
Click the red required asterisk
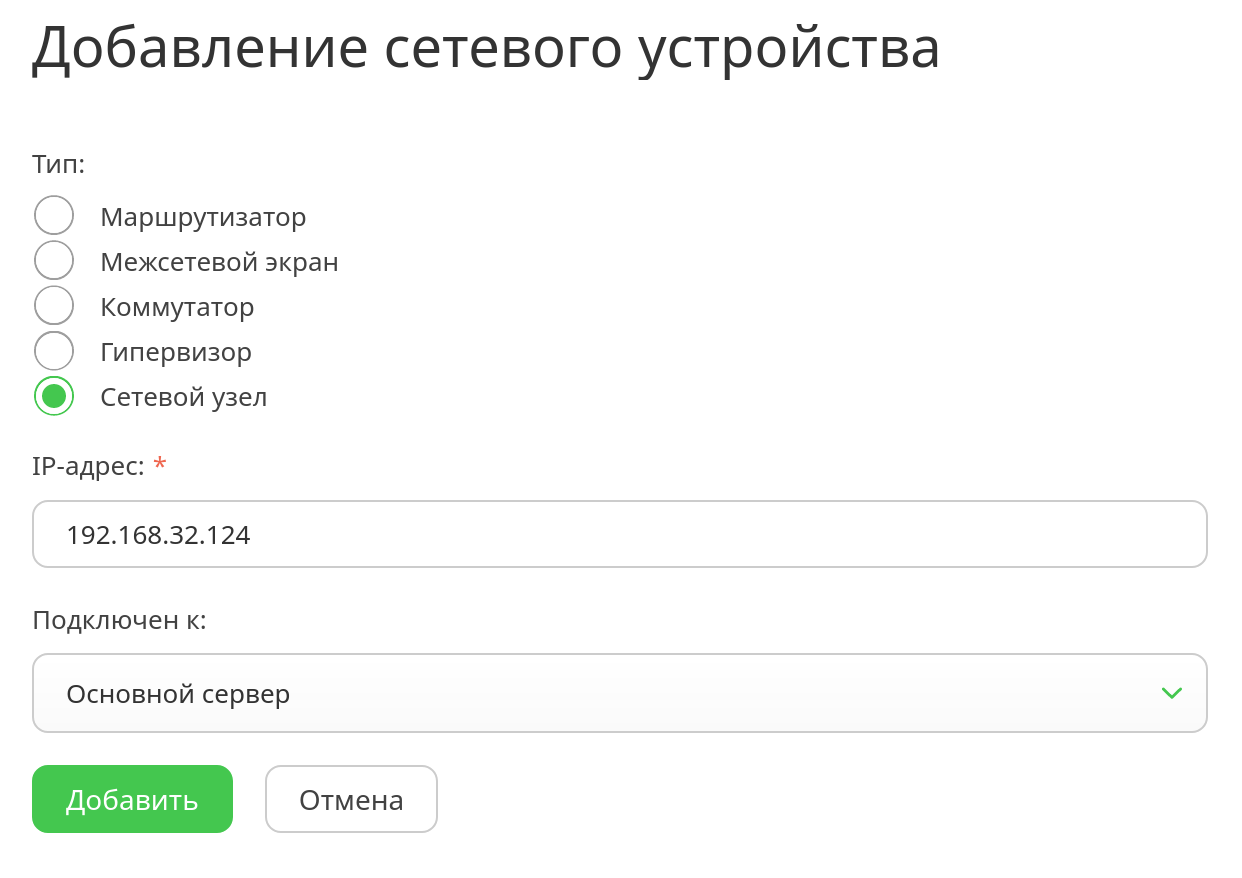point(159,465)
